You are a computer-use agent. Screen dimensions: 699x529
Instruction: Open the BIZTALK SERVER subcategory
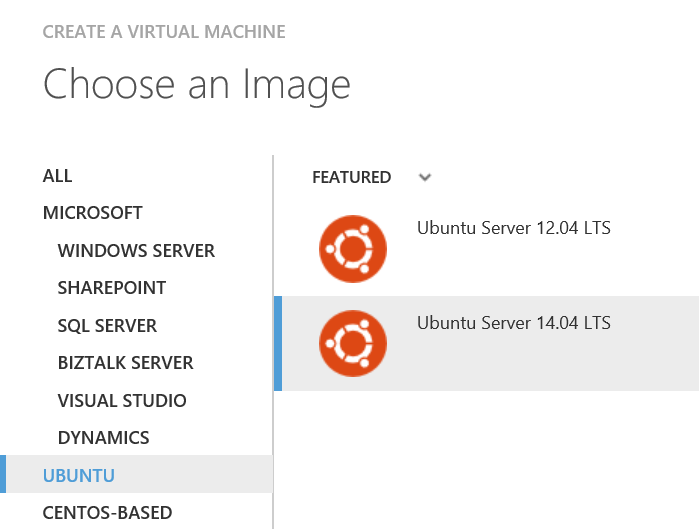coord(126,363)
